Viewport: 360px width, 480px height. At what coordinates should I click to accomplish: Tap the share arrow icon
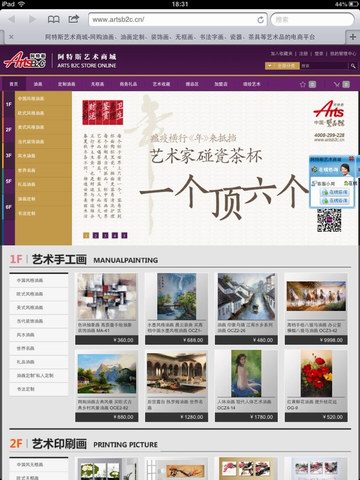pos(74,19)
